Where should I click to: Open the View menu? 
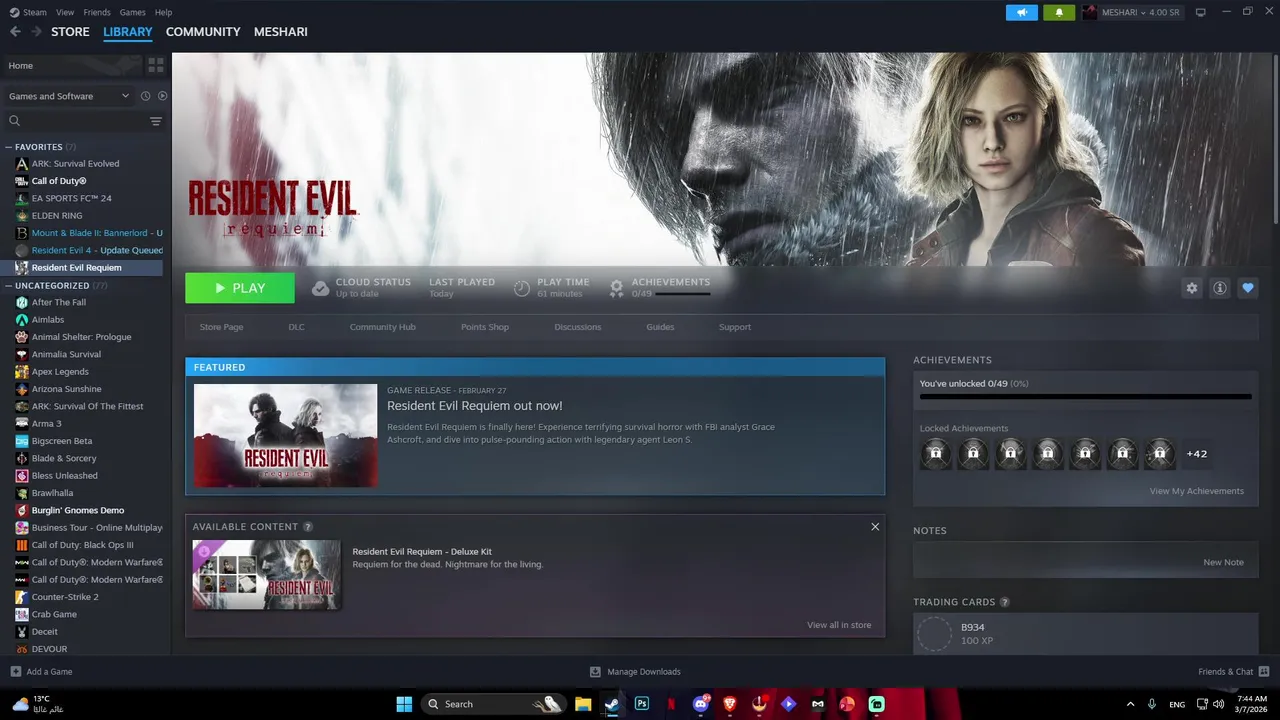pyautogui.click(x=65, y=12)
